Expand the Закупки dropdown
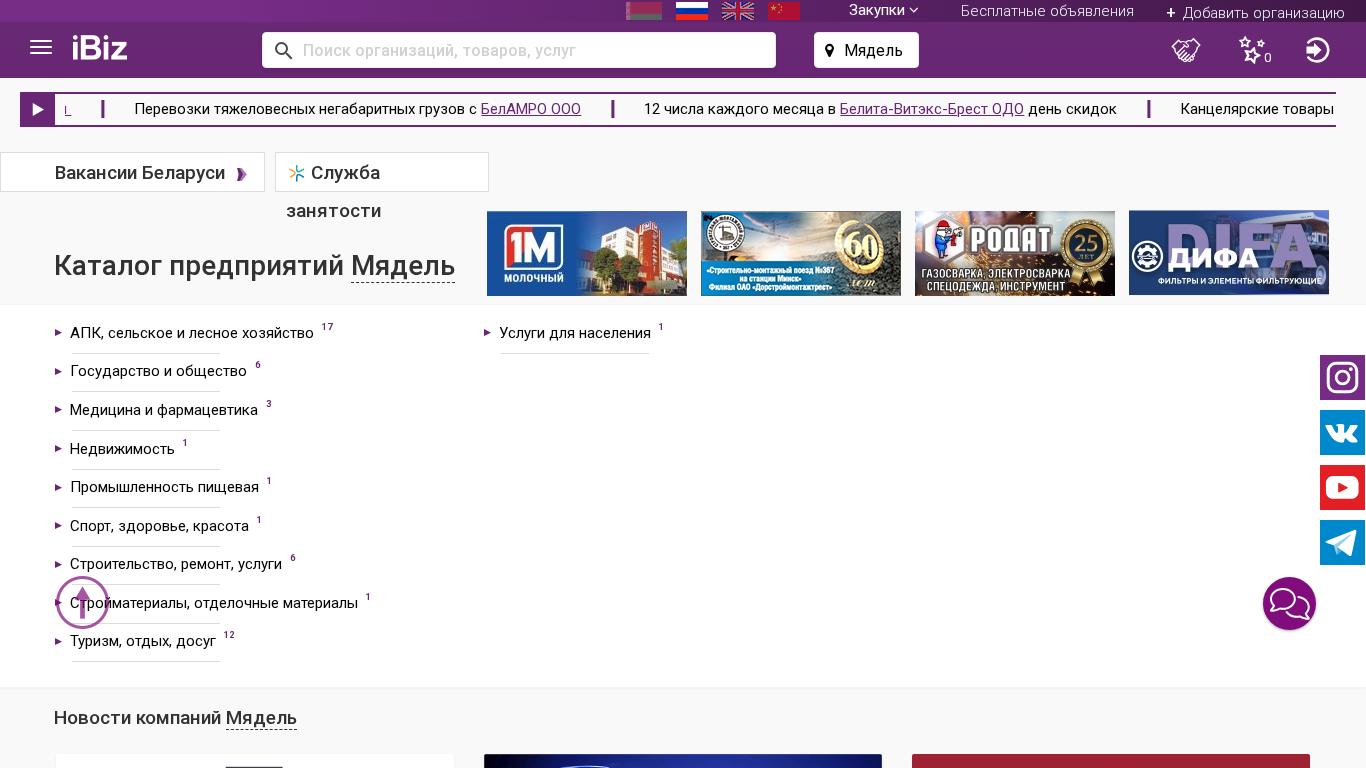This screenshot has width=1366, height=768. coord(883,10)
